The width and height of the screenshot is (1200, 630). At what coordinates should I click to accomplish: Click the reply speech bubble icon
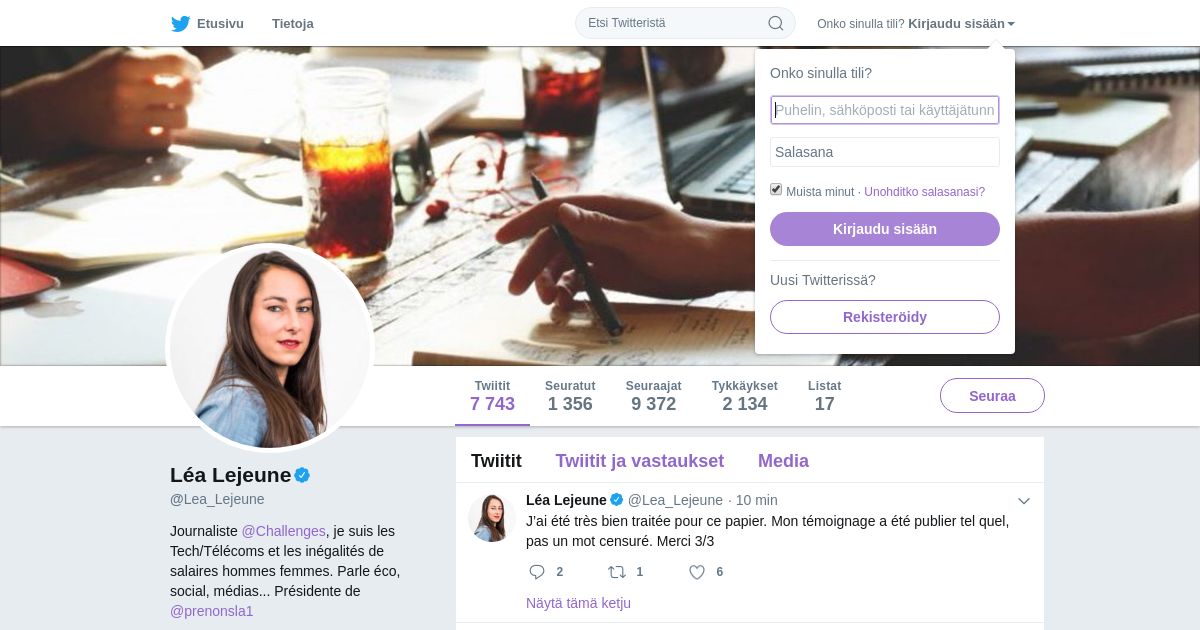537,572
